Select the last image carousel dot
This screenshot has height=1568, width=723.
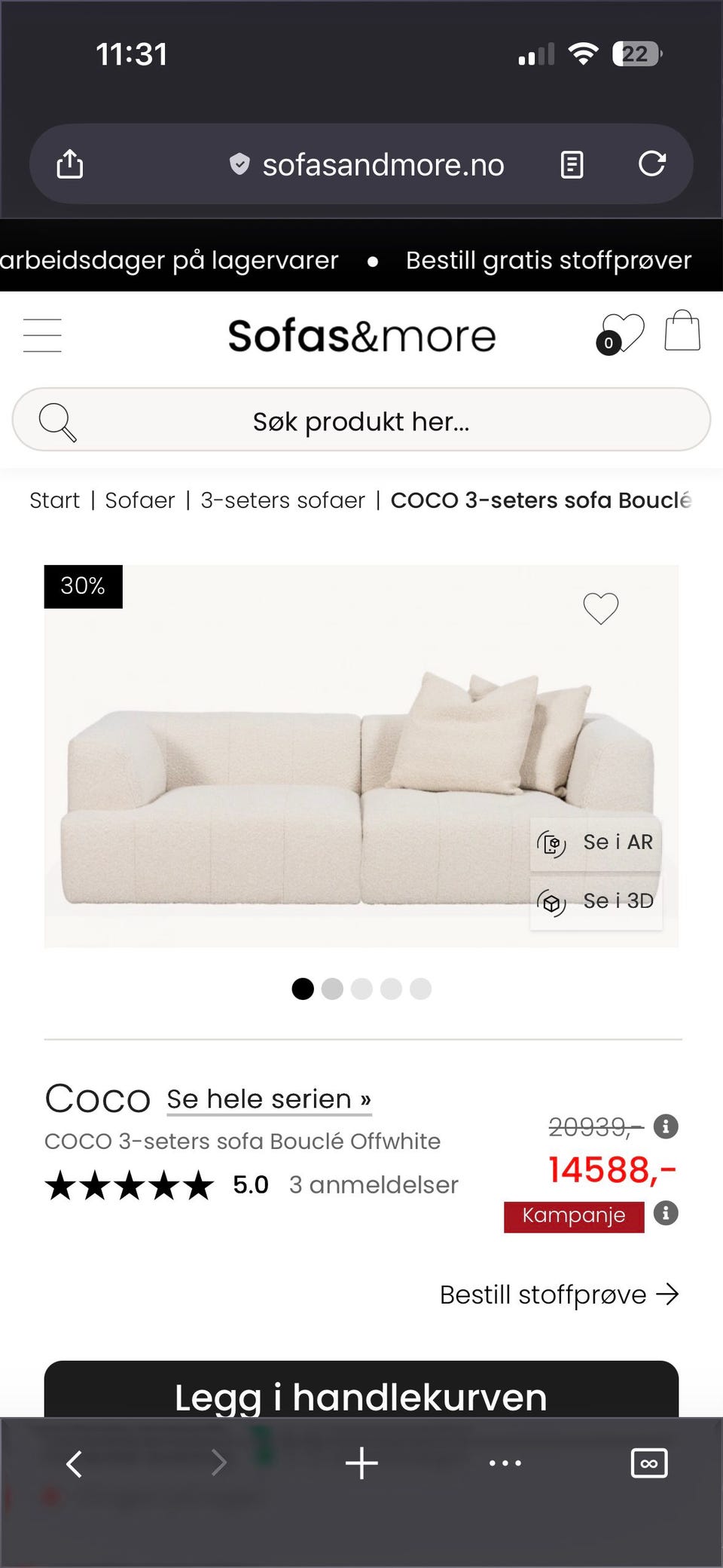420,989
